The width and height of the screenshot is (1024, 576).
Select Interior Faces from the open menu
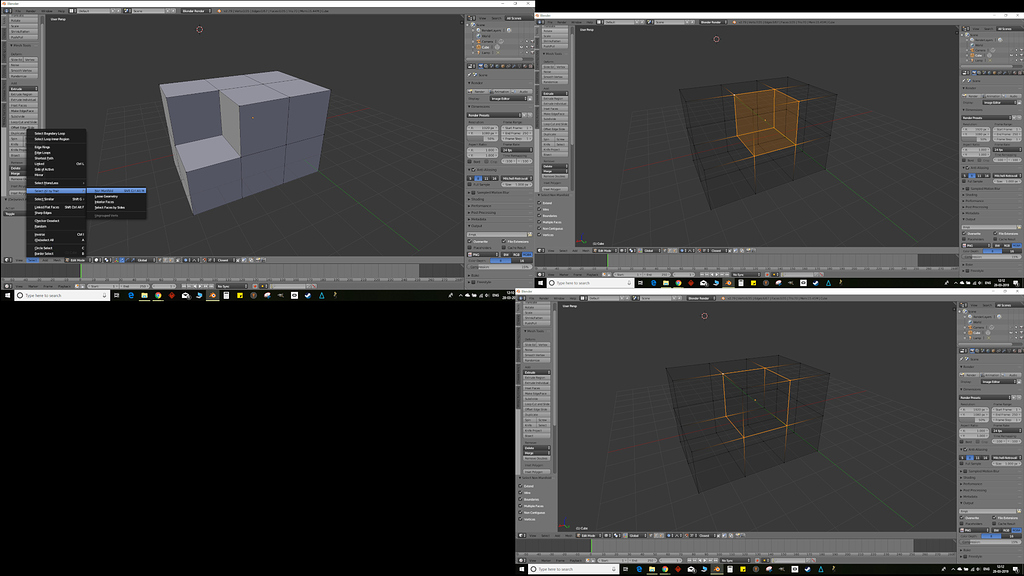point(103,202)
